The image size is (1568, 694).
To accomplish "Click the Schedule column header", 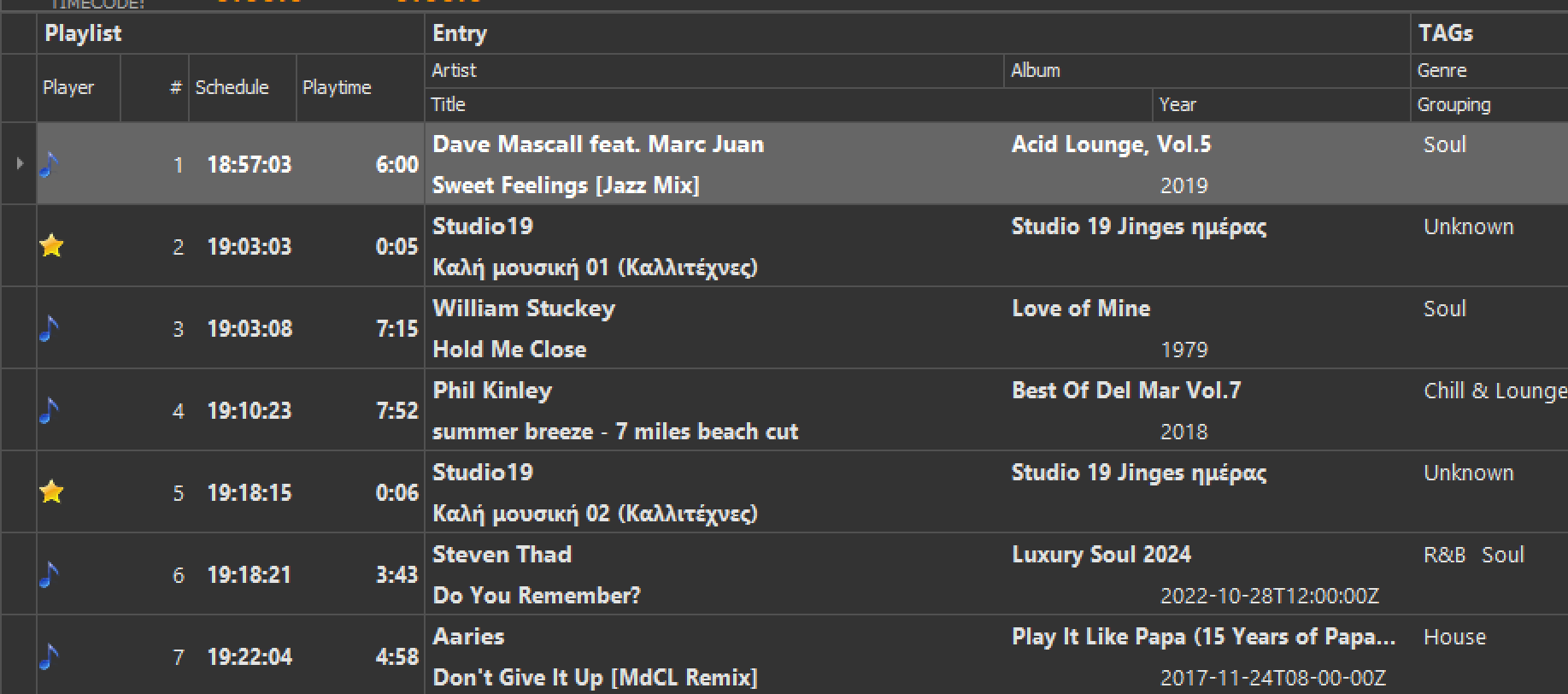I will pos(232,88).
